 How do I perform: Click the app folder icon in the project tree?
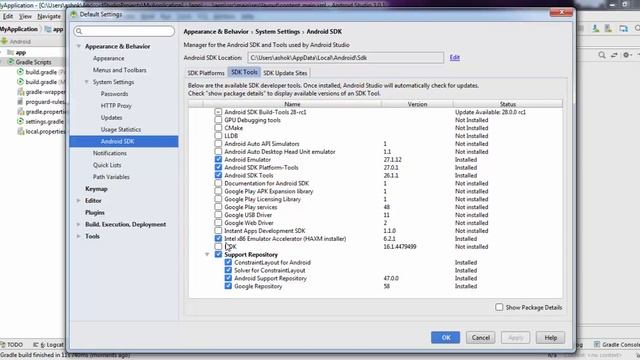point(11,52)
